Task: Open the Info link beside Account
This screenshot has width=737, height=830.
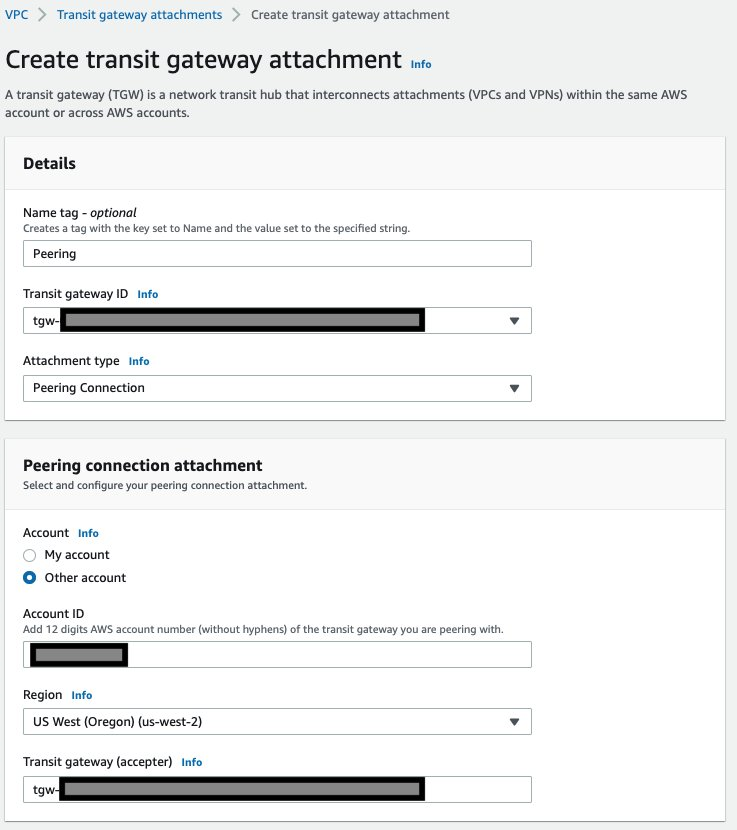Action: (x=88, y=533)
